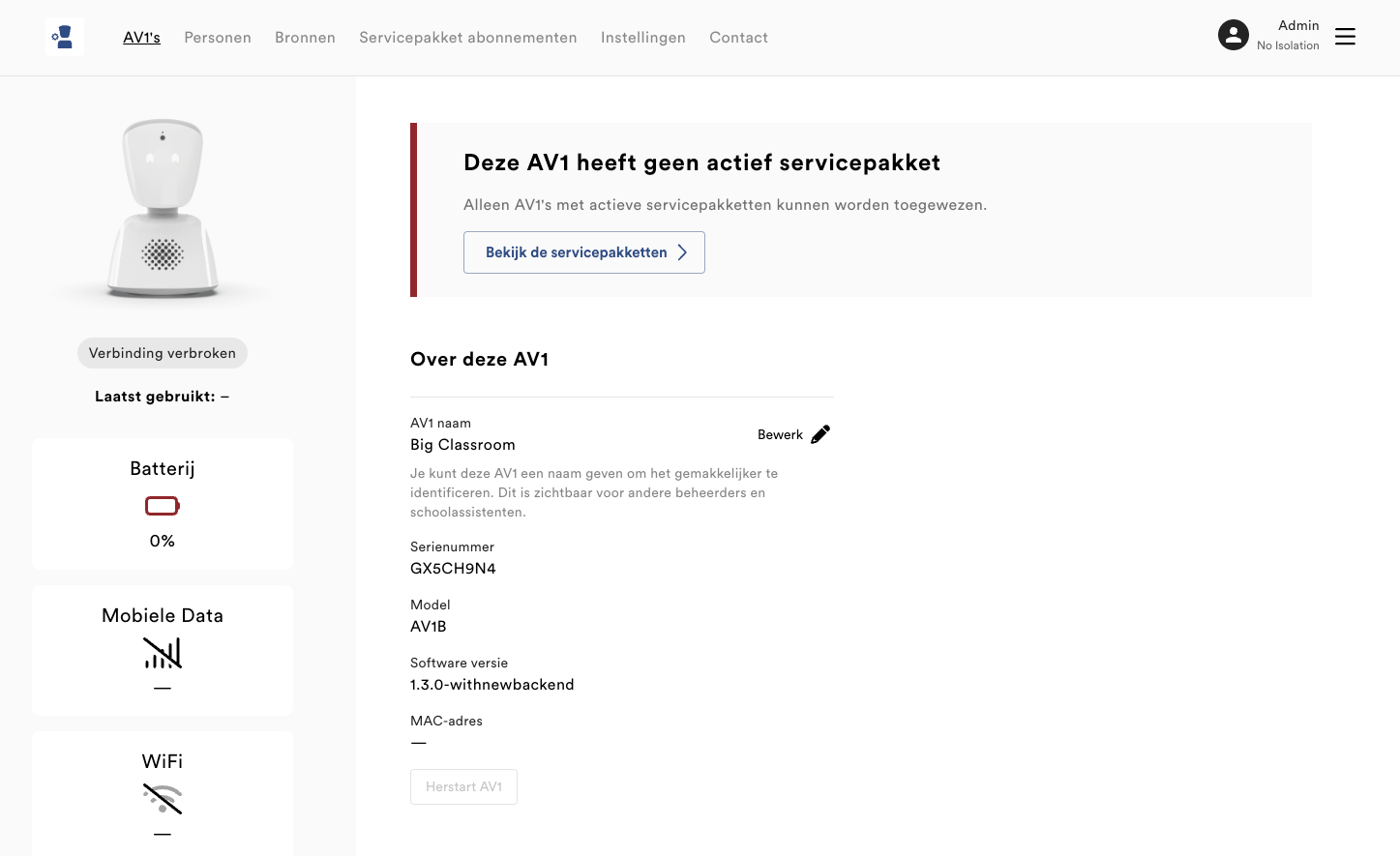Switch to Servicepakket abonnementen
This screenshot has height=856, width=1400.
(468, 38)
